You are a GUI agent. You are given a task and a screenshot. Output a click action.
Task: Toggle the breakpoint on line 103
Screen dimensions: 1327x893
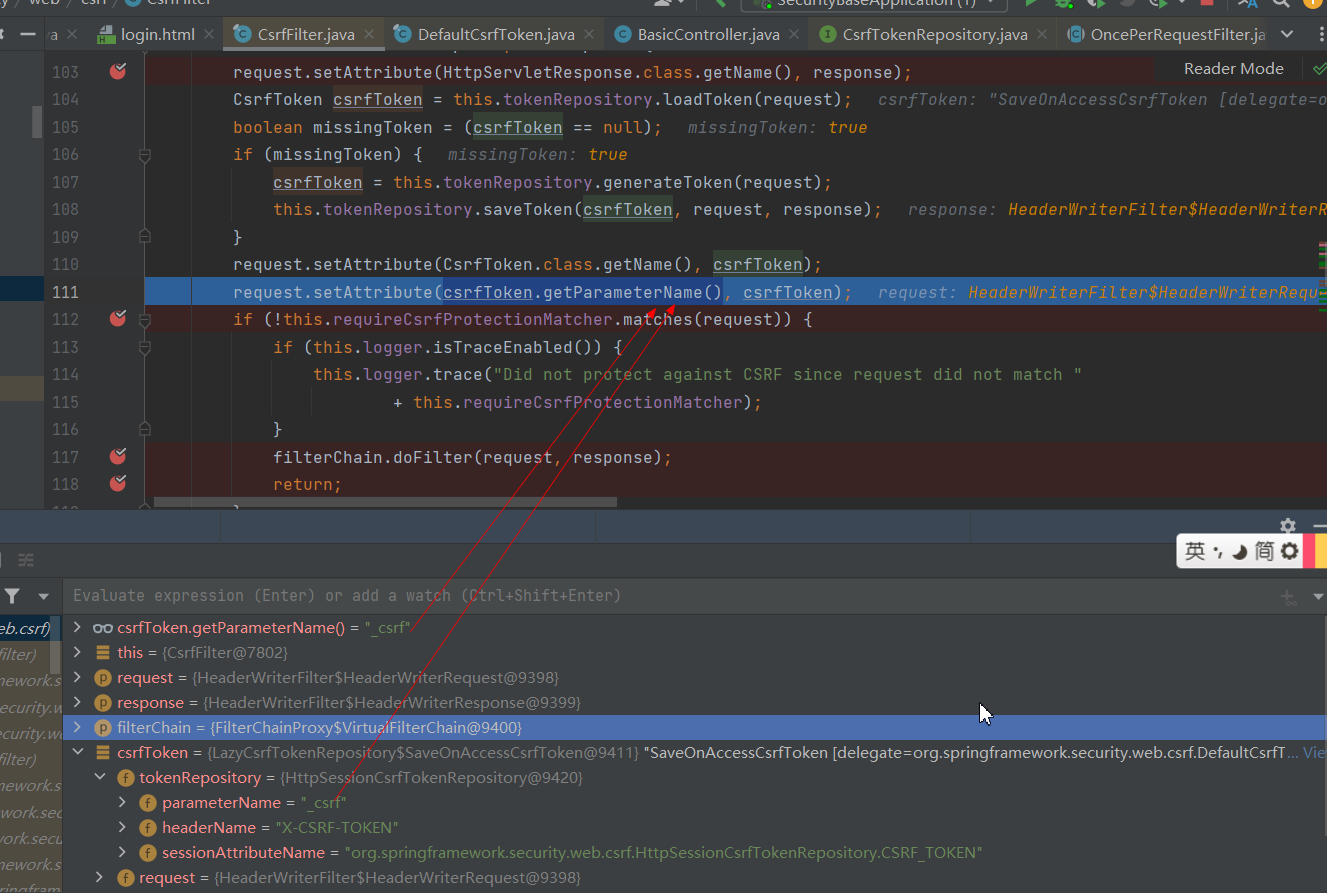point(117,71)
